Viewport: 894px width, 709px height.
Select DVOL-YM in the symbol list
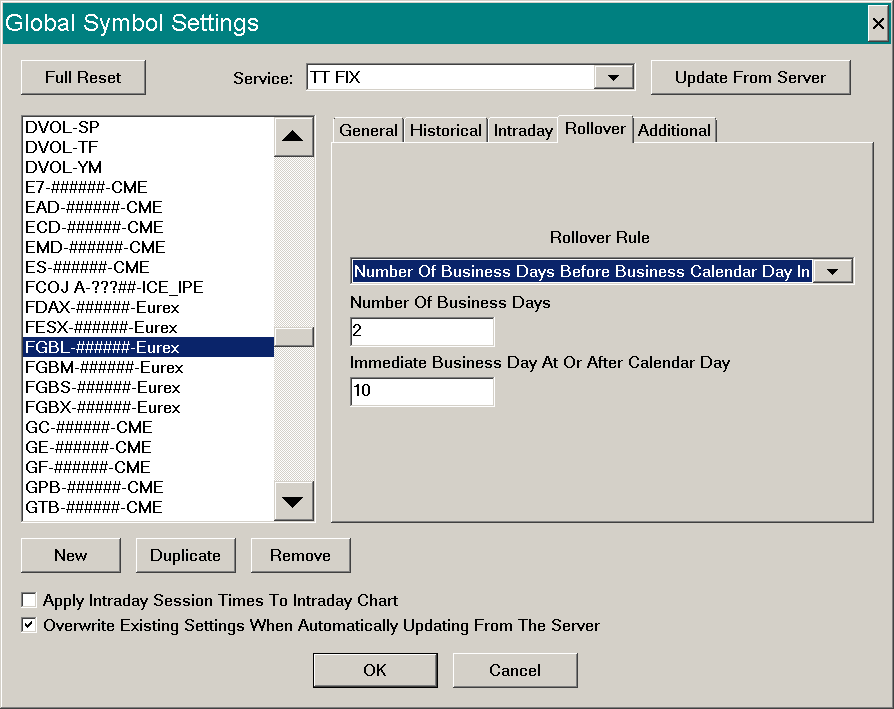[148, 167]
